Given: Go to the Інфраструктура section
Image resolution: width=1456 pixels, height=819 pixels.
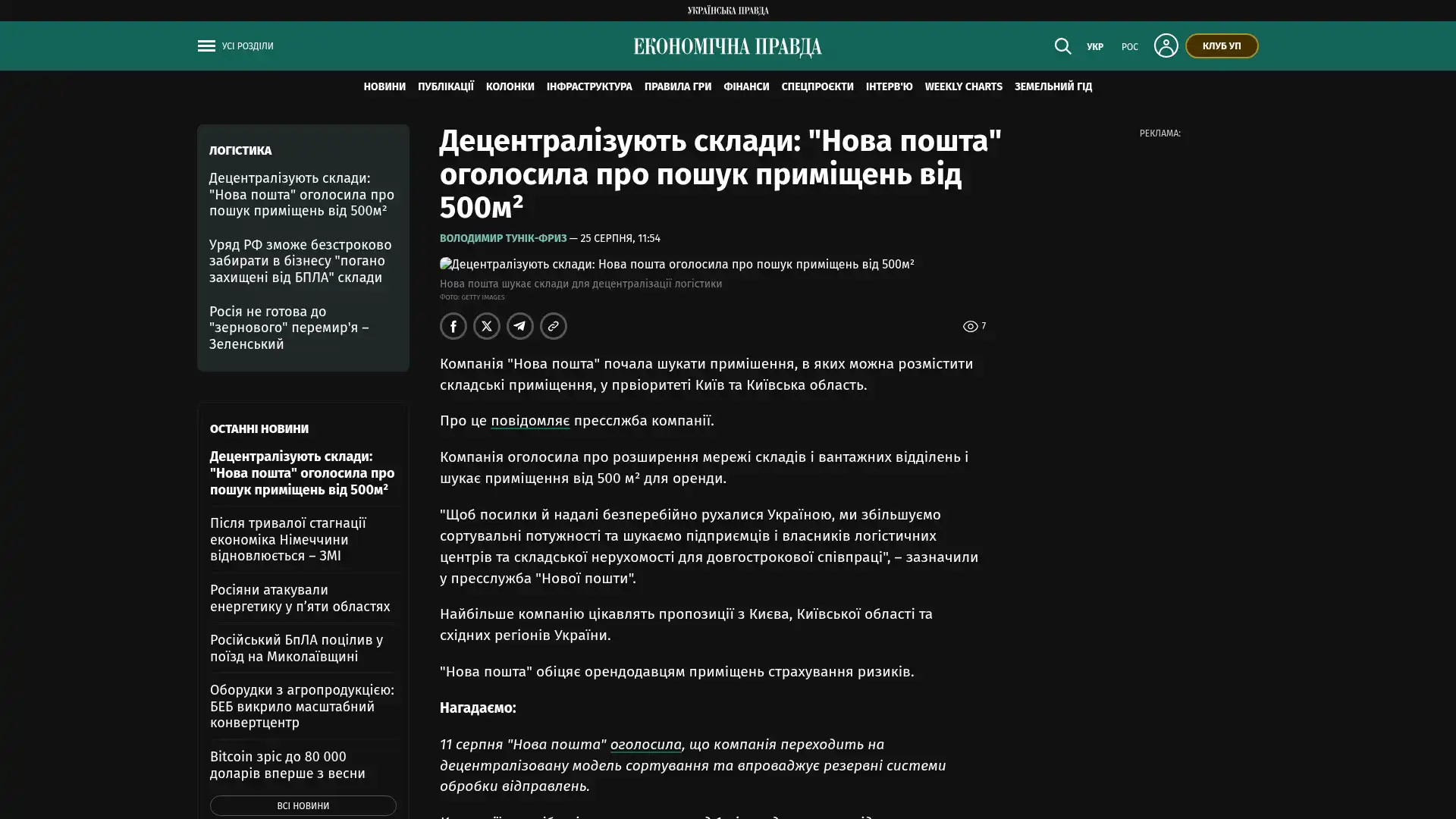Looking at the screenshot, I should pyautogui.click(x=589, y=87).
